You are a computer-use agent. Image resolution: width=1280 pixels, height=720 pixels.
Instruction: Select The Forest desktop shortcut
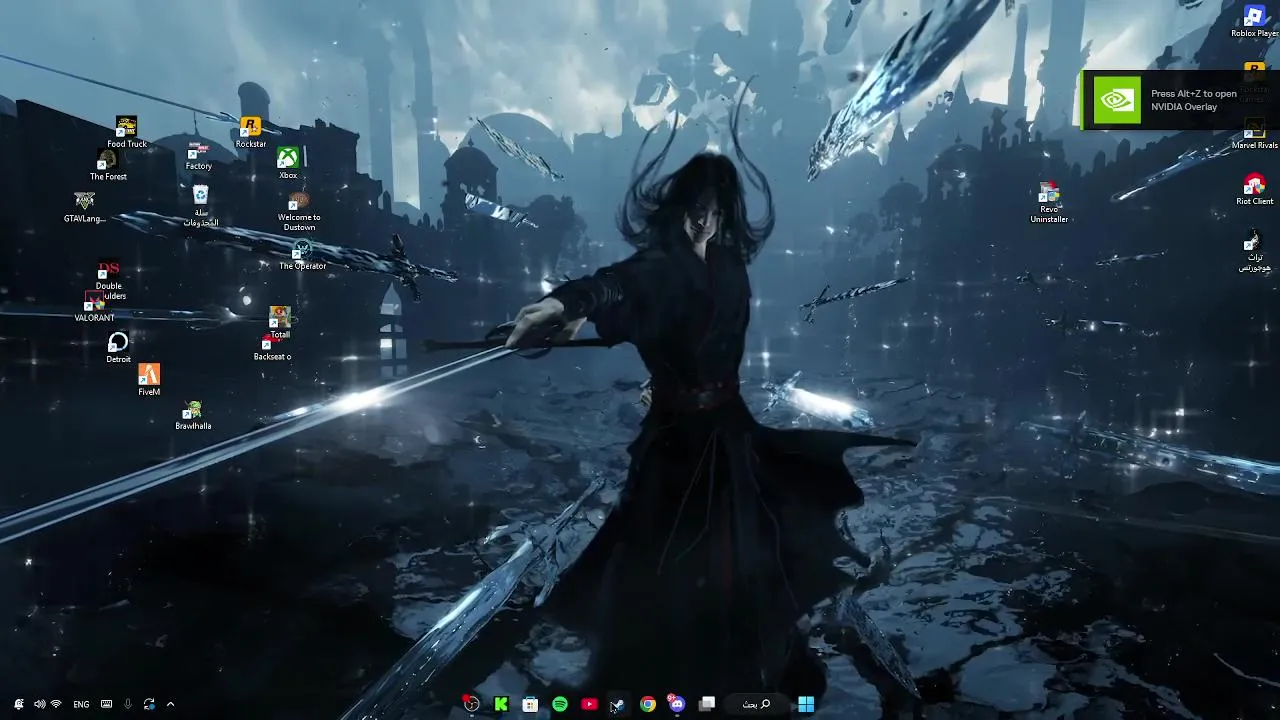coord(108,166)
